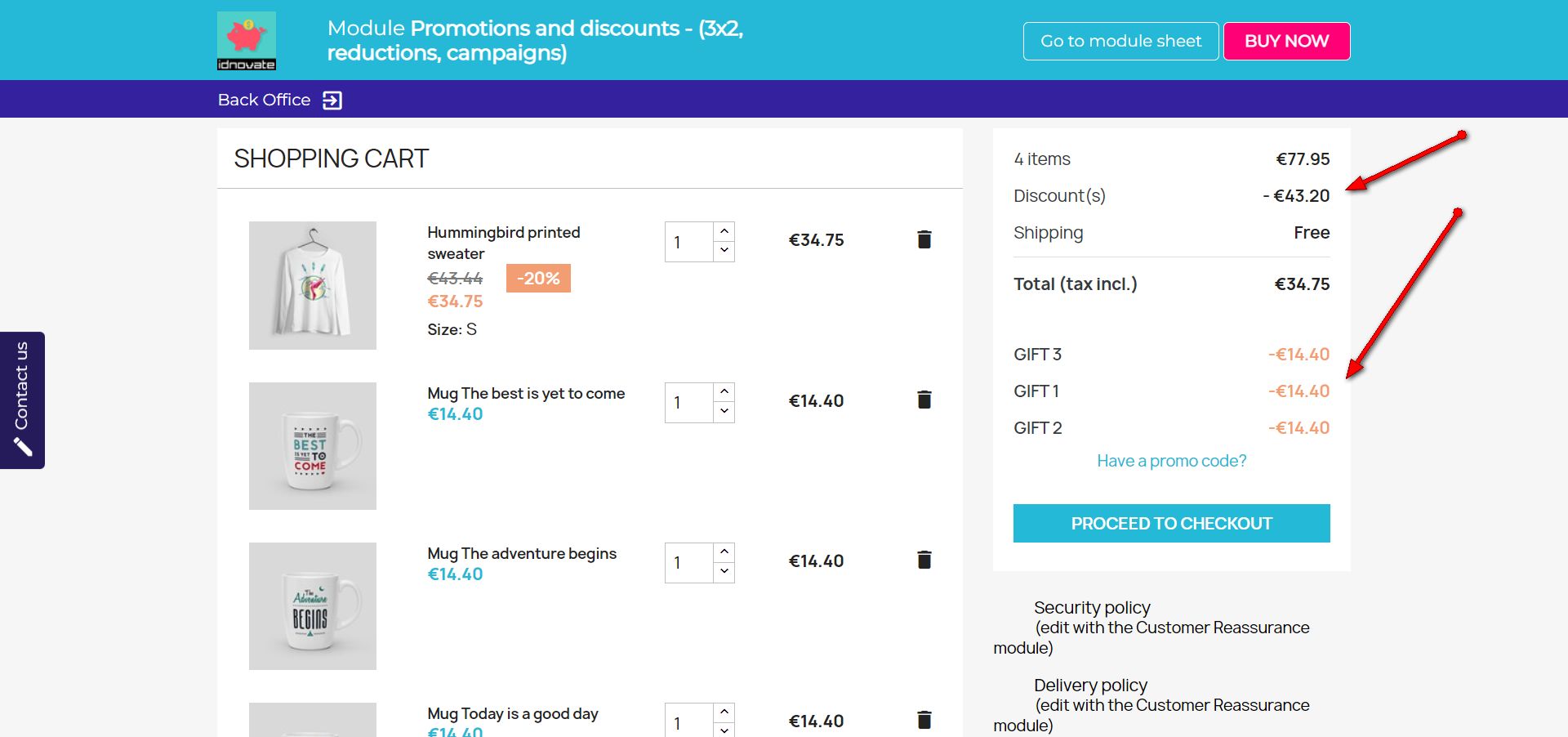Screen dimensions: 1568x737
Task: Open the Contact us side tab
Action: pos(22,400)
